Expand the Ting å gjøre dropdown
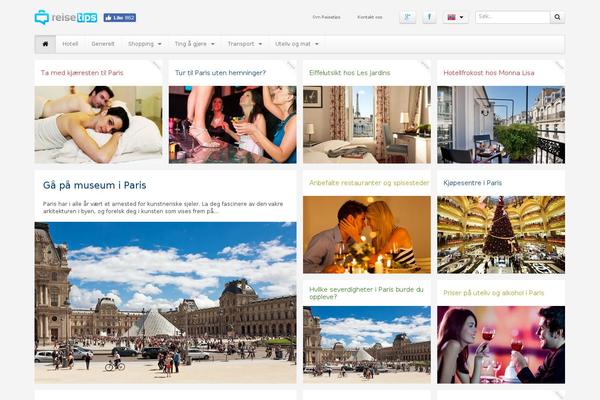Image resolution: width=600 pixels, height=400 pixels. [x=194, y=44]
